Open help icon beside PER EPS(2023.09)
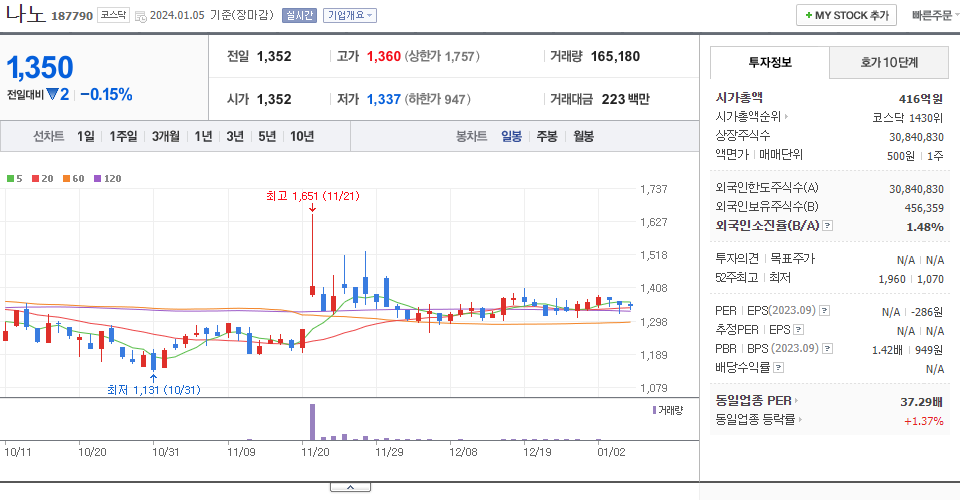This screenshot has width=960, height=500. tap(824, 311)
